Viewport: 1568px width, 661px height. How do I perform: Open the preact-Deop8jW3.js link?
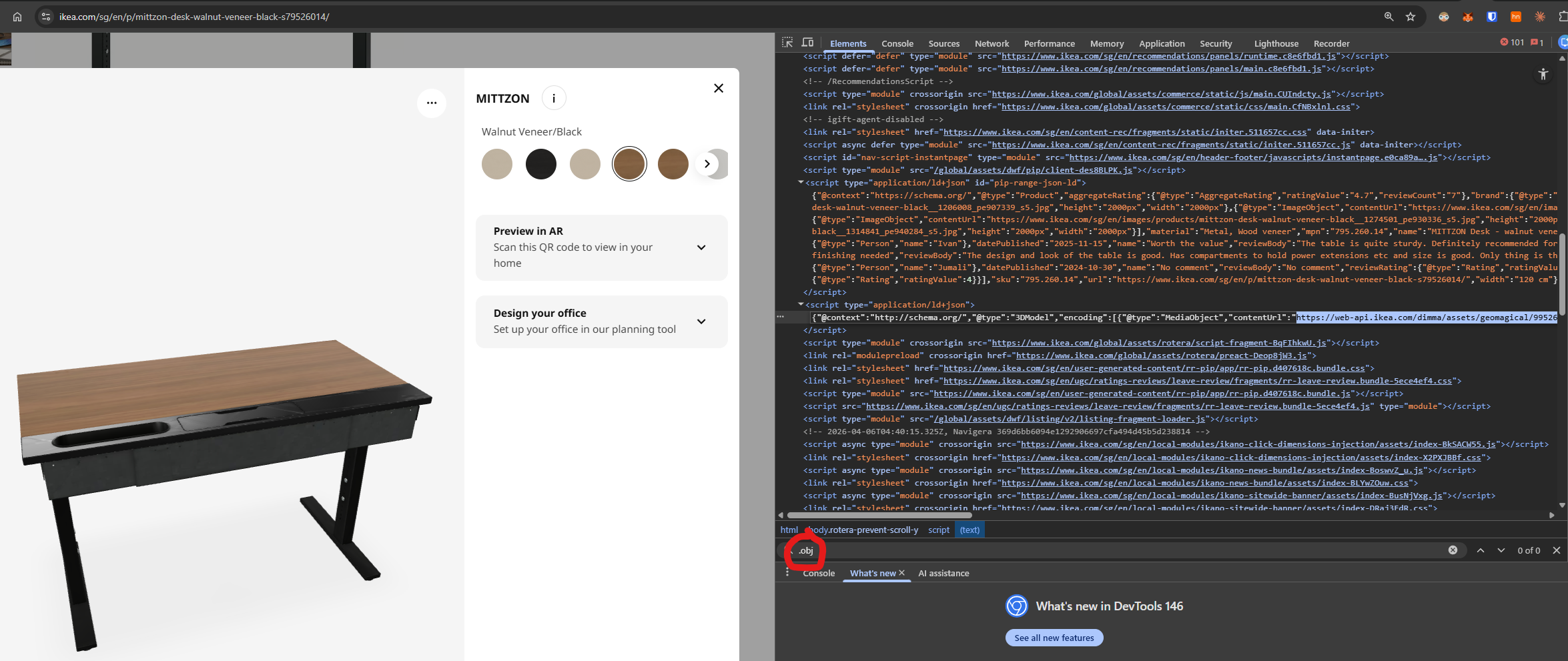coord(1161,356)
